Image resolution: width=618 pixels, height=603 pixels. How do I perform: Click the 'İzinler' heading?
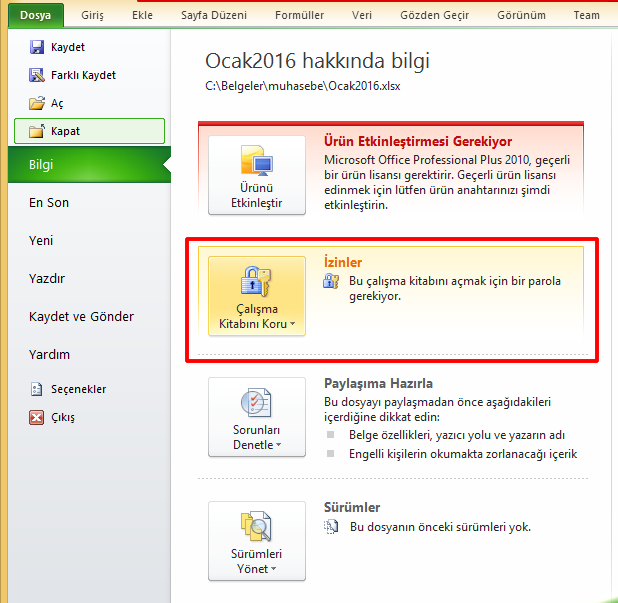pyautogui.click(x=343, y=262)
